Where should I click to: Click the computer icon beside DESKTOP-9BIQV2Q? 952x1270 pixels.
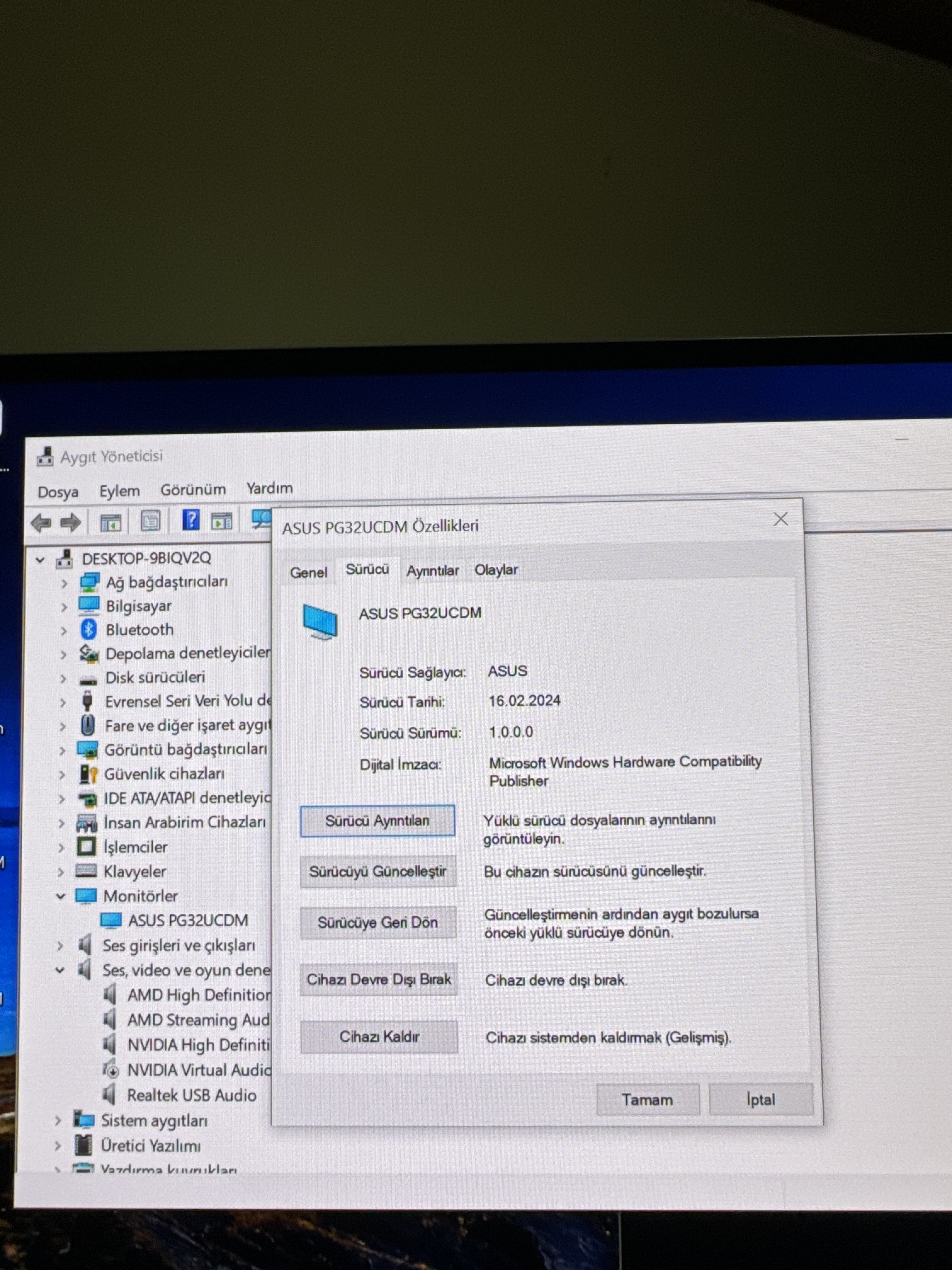pyautogui.click(x=64, y=558)
